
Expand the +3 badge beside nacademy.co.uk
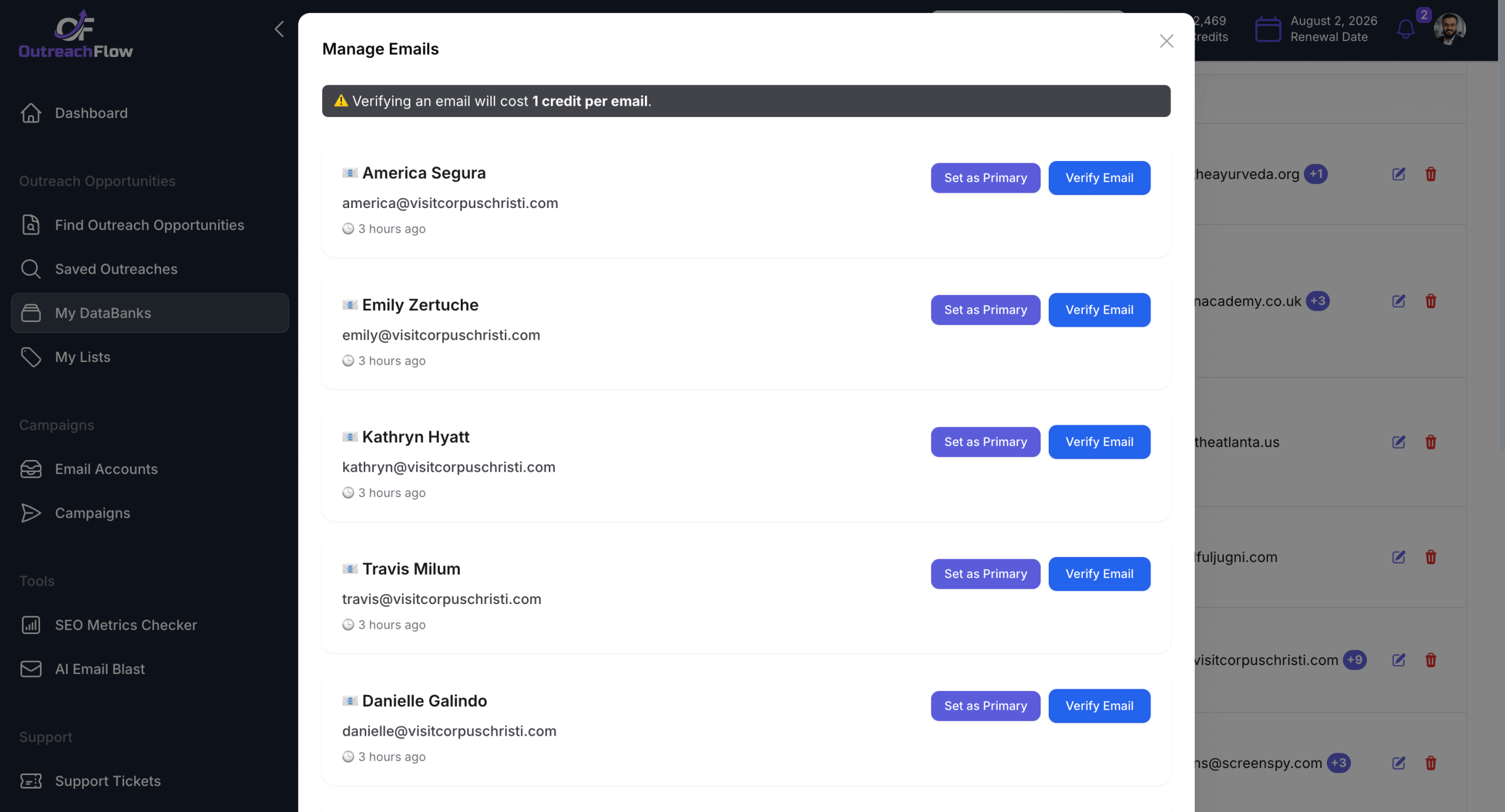tap(1317, 301)
